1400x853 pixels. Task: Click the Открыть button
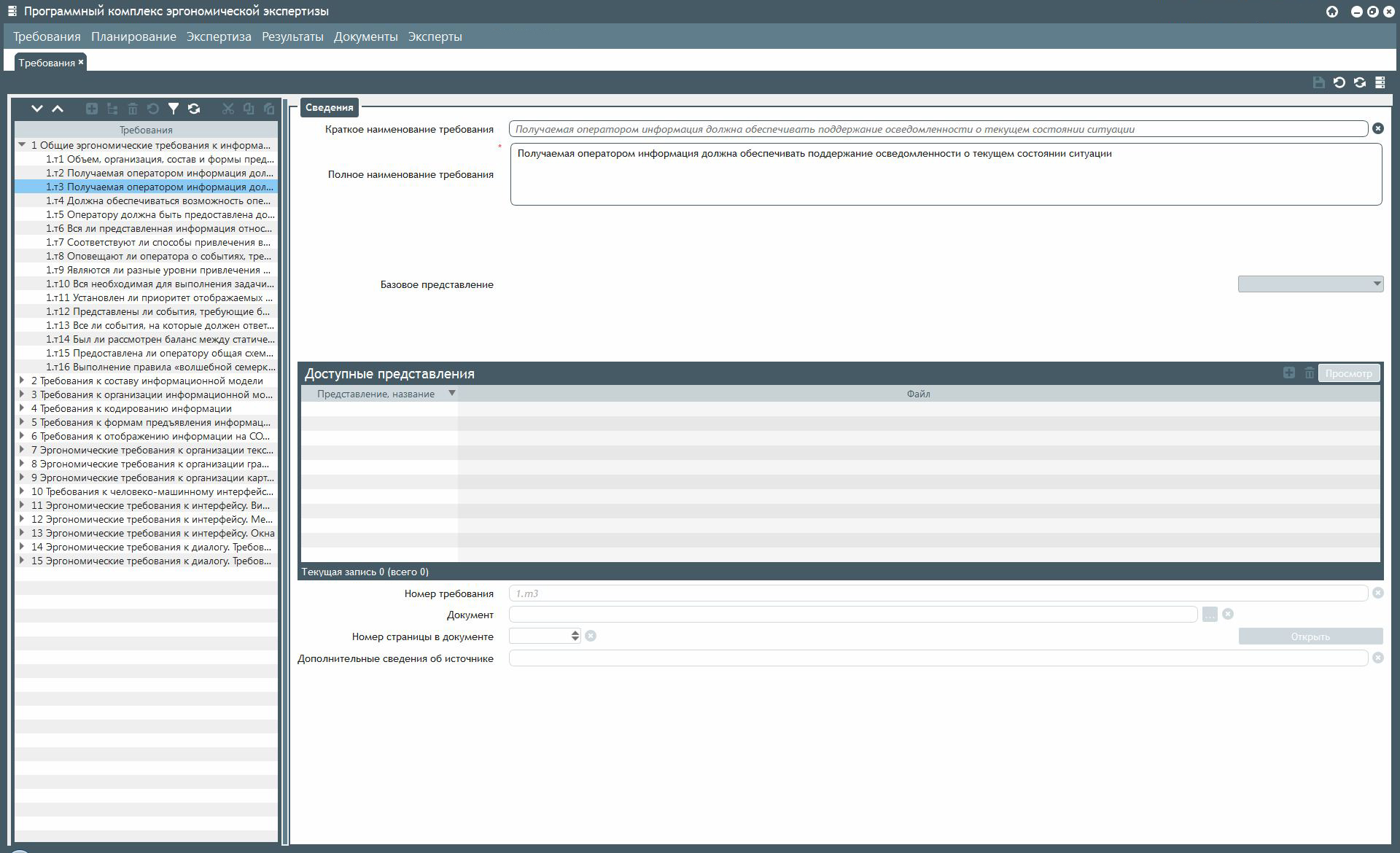(1310, 636)
